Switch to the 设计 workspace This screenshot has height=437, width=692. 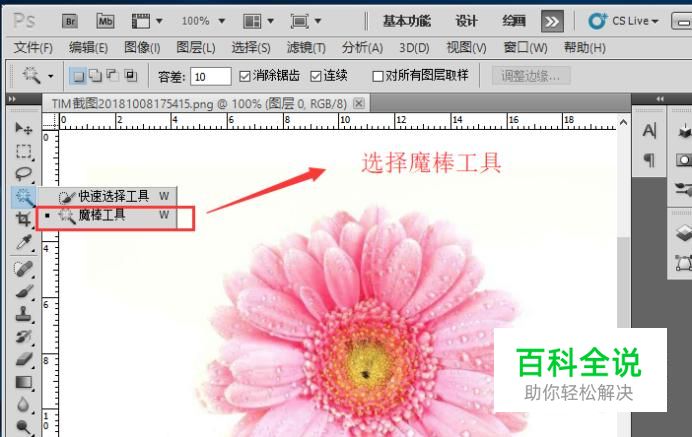(x=466, y=21)
